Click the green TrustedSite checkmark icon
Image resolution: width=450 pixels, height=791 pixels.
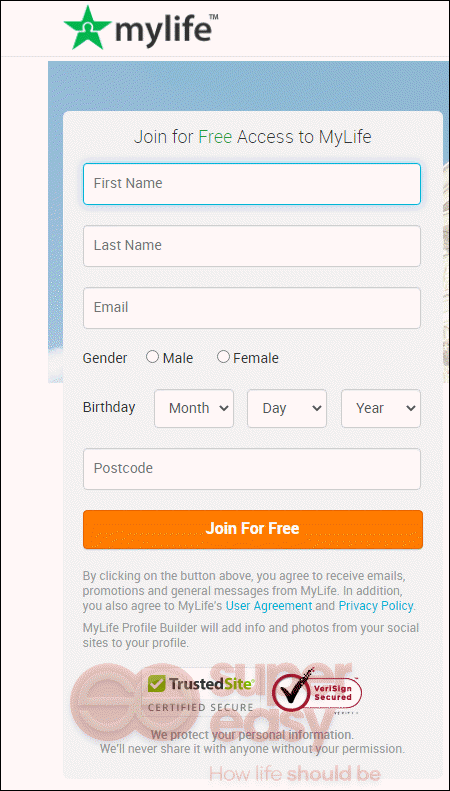pos(156,684)
